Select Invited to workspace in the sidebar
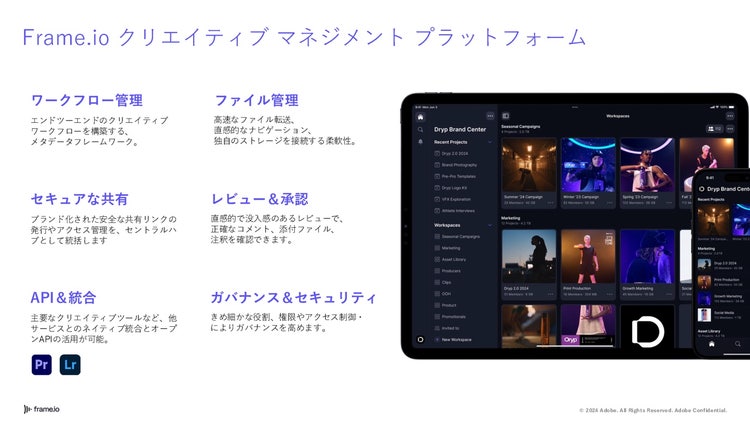The width and height of the screenshot is (750, 422). [447, 328]
